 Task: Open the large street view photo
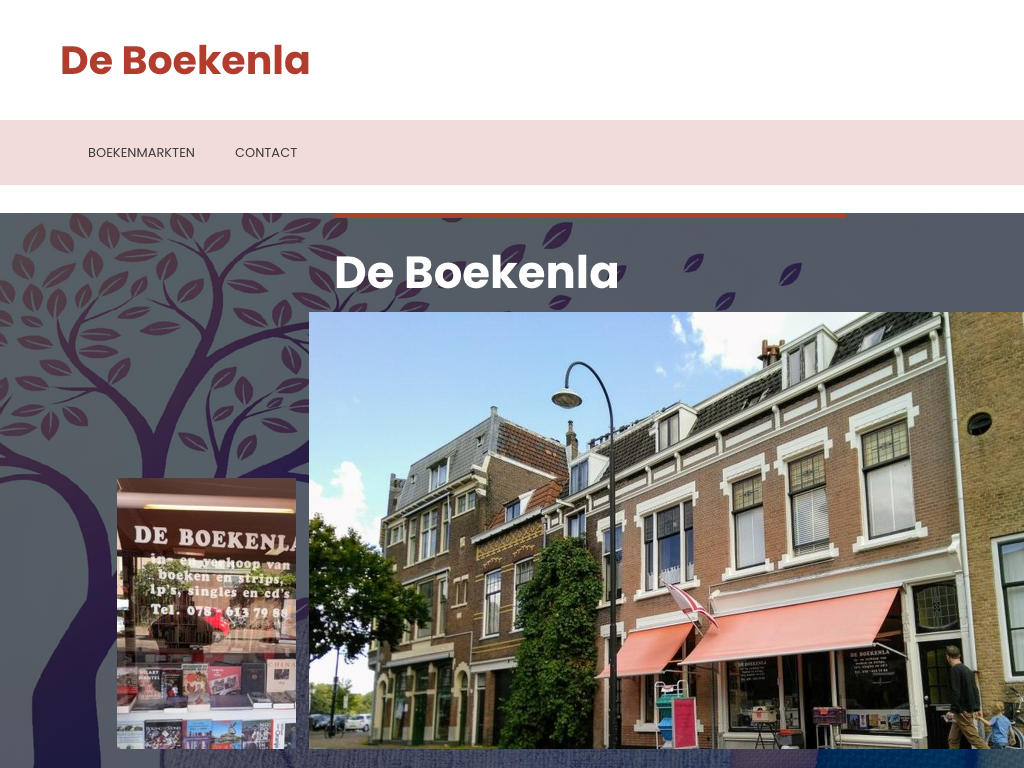[666, 530]
